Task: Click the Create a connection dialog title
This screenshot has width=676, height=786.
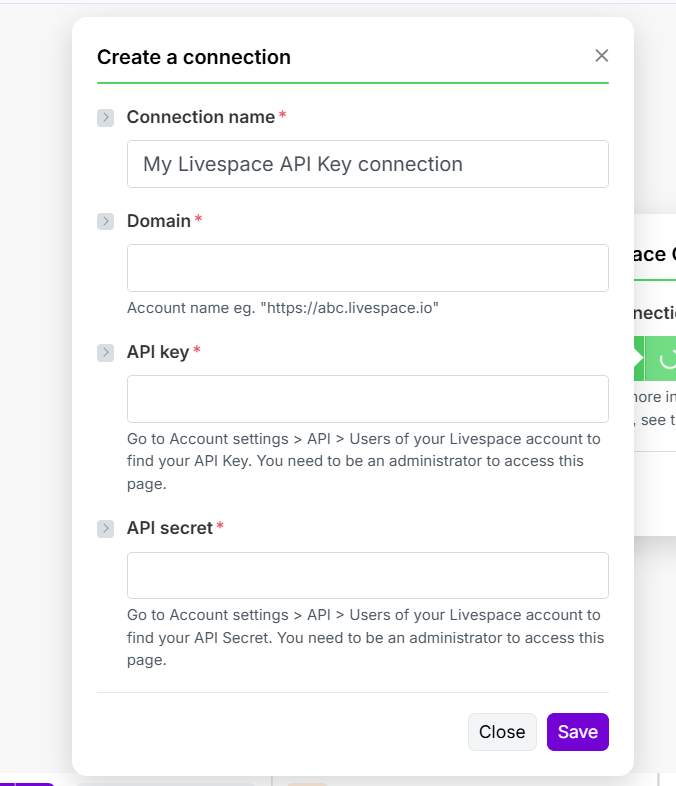Action: pyautogui.click(x=194, y=57)
